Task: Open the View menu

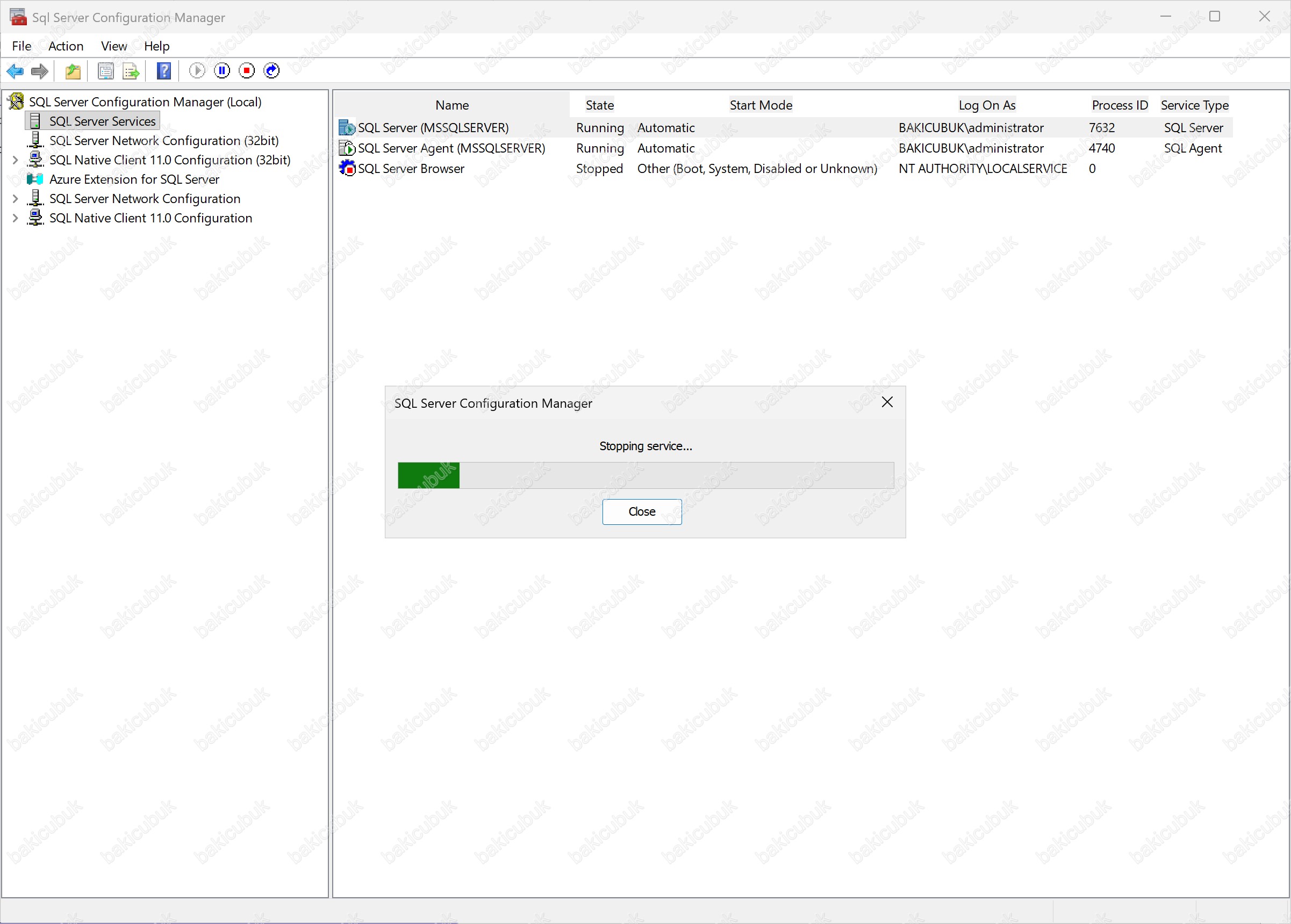Action: coord(114,46)
